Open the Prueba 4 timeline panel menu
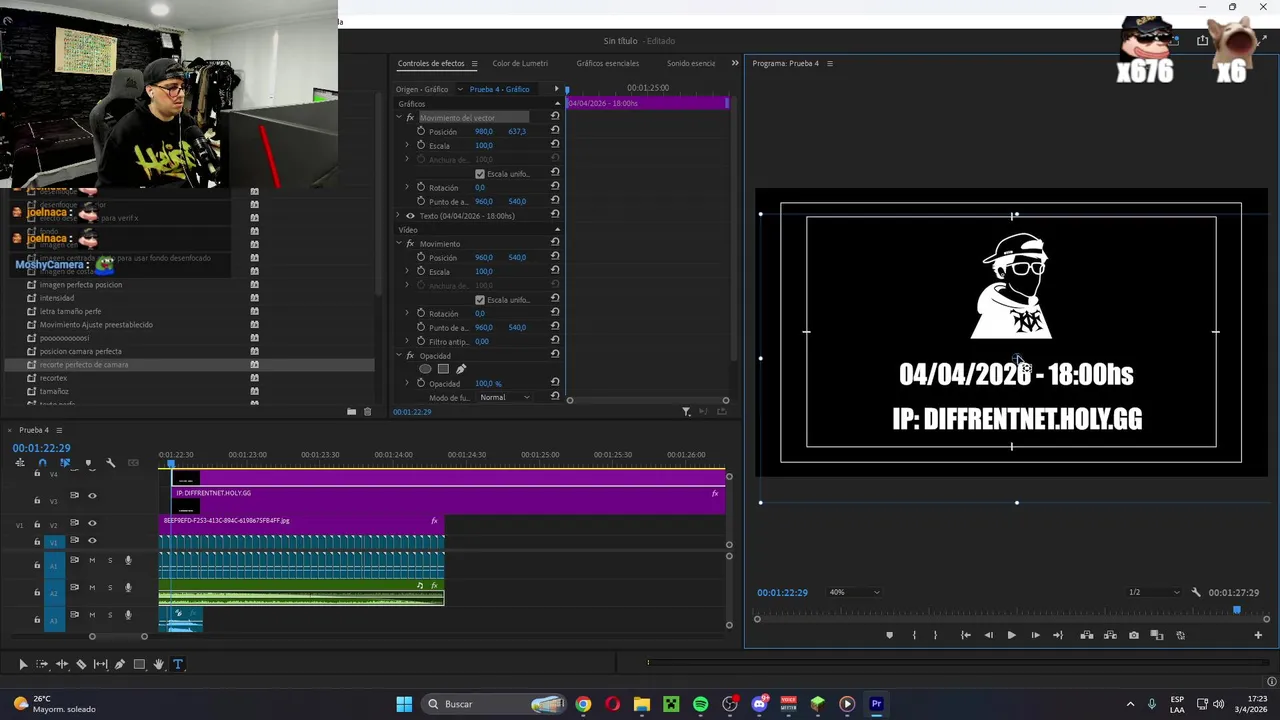Viewport: 1280px width, 720px height. pos(59,430)
